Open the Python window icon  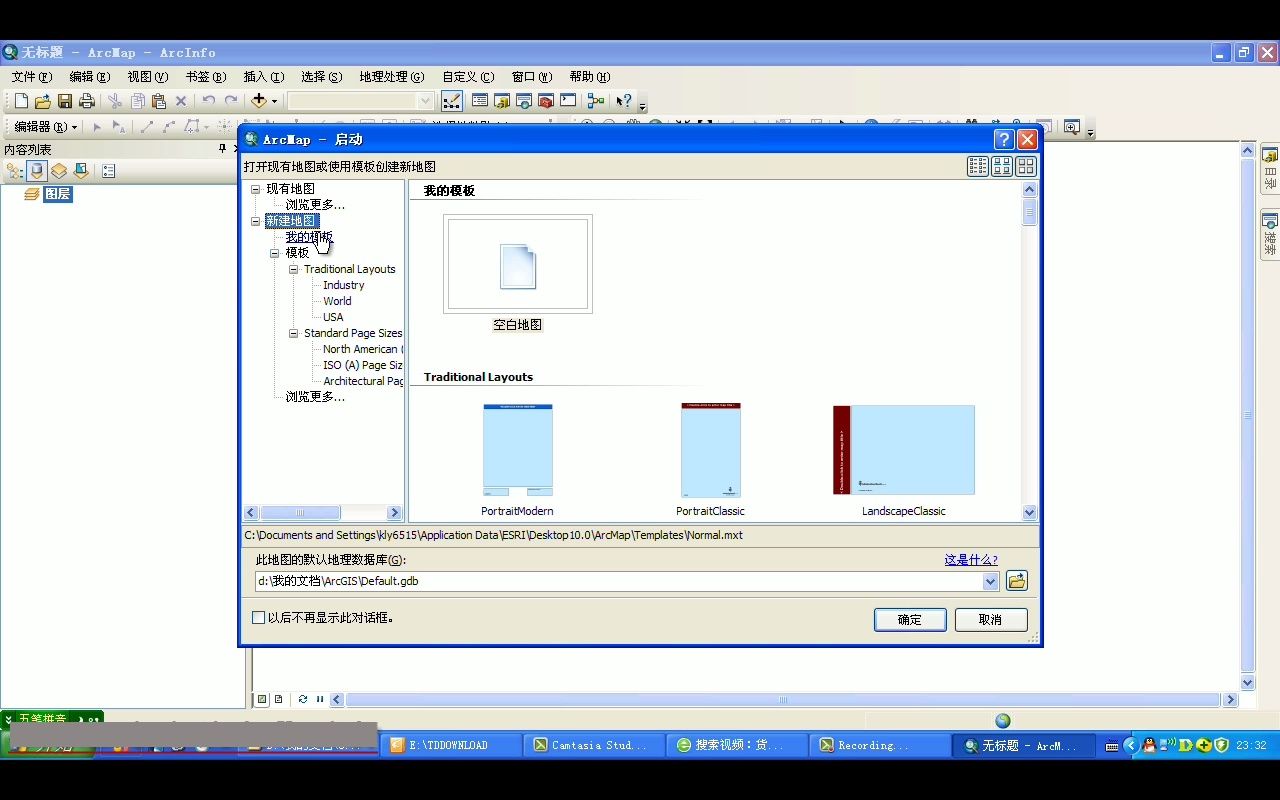click(x=568, y=101)
